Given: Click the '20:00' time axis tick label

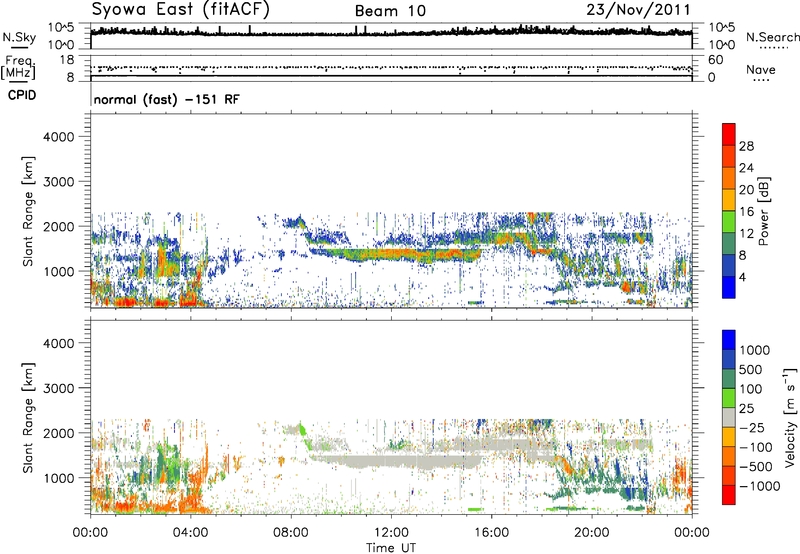Looking at the screenshot, I should 591,533.
